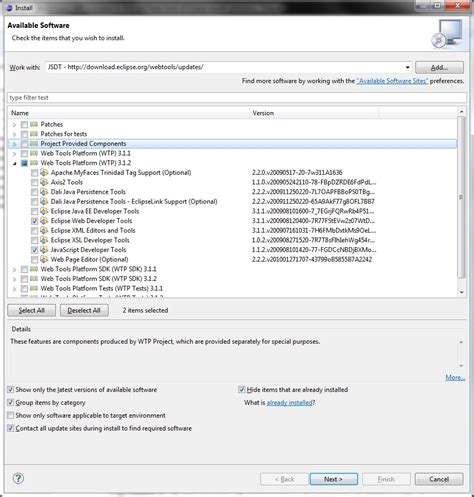This screenshot has width=474, height=497.
Task: Click the Project Provided Components category icon
Action: (x=34, y=144)
